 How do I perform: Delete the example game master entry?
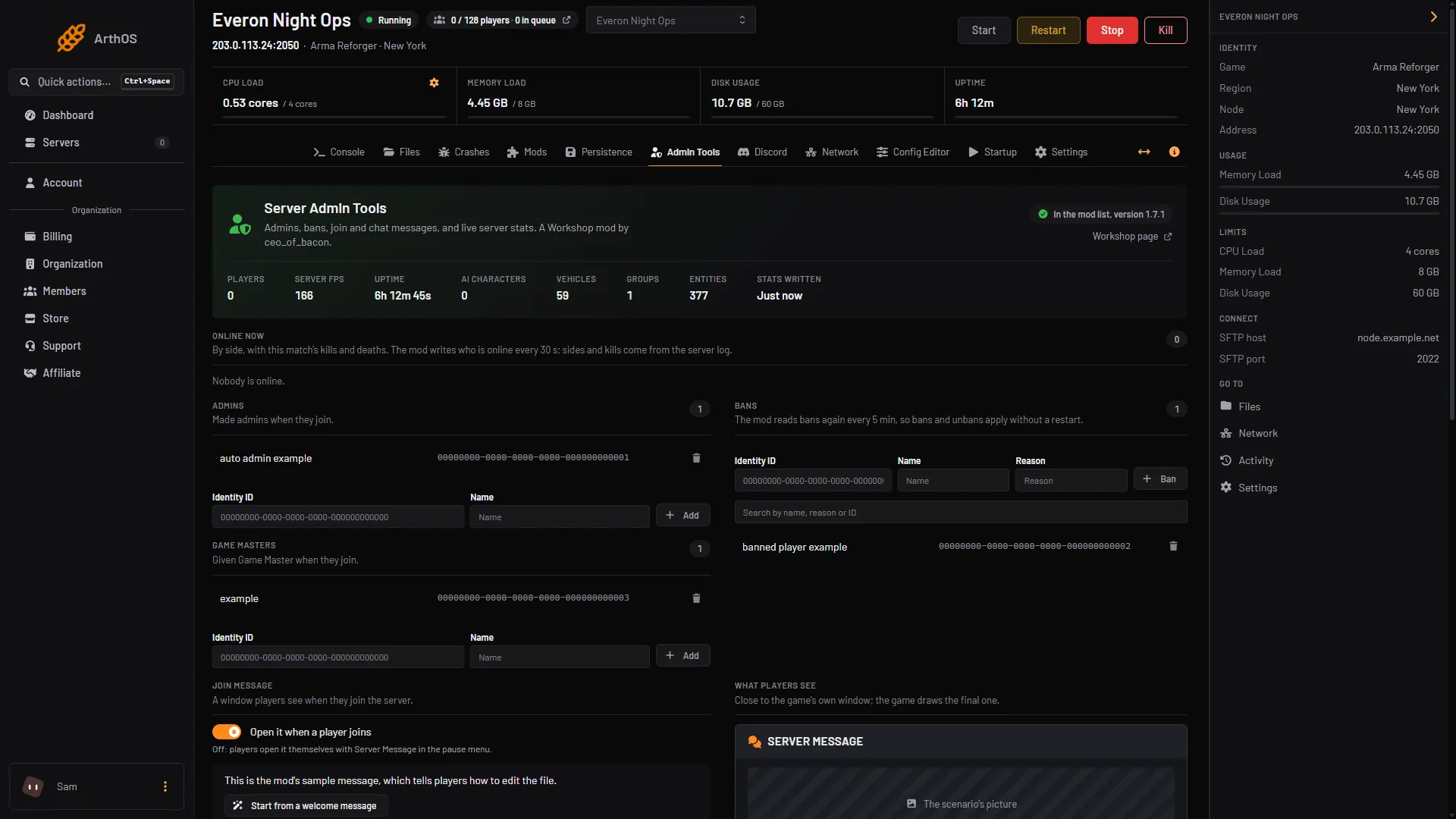coord(696,598)
